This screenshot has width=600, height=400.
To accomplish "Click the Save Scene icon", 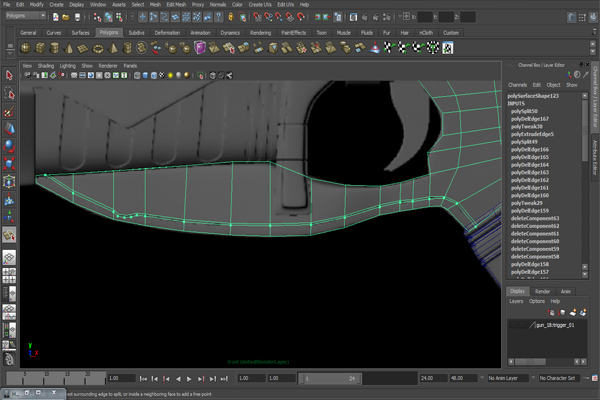I will (77, 17).
